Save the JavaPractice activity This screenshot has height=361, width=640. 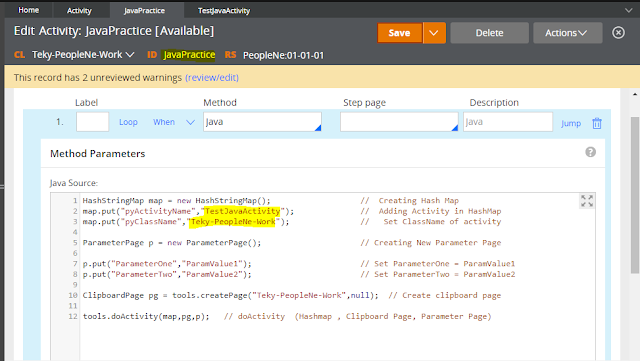tap(400, 33)
